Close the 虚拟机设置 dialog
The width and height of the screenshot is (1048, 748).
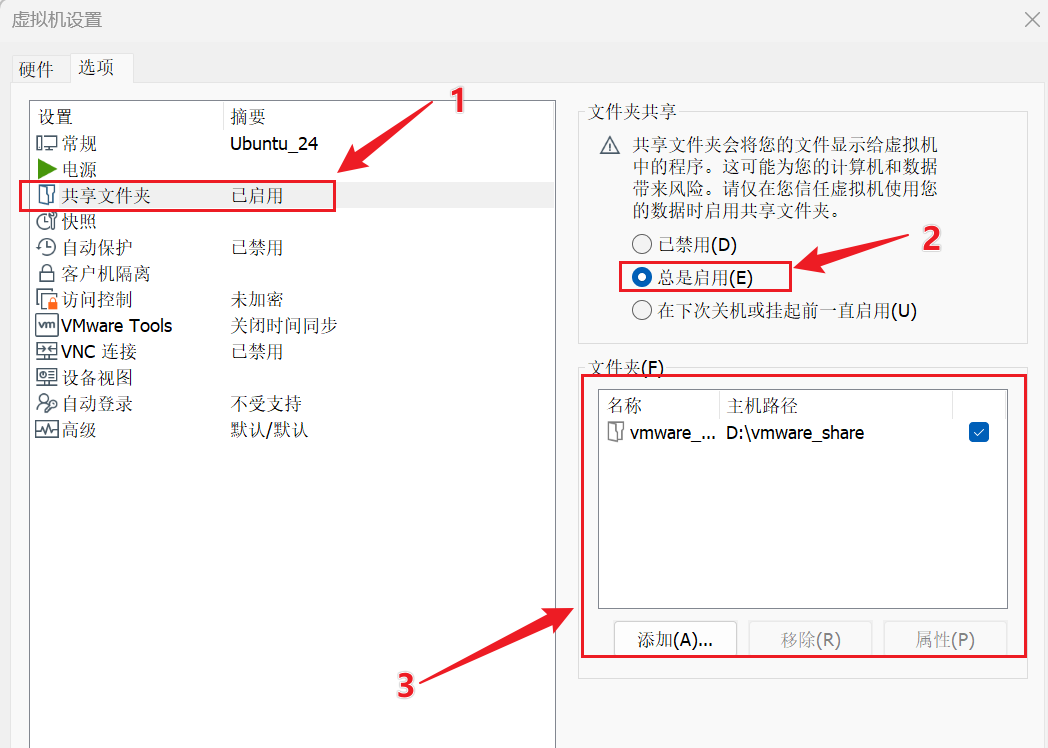point(1033,20)
